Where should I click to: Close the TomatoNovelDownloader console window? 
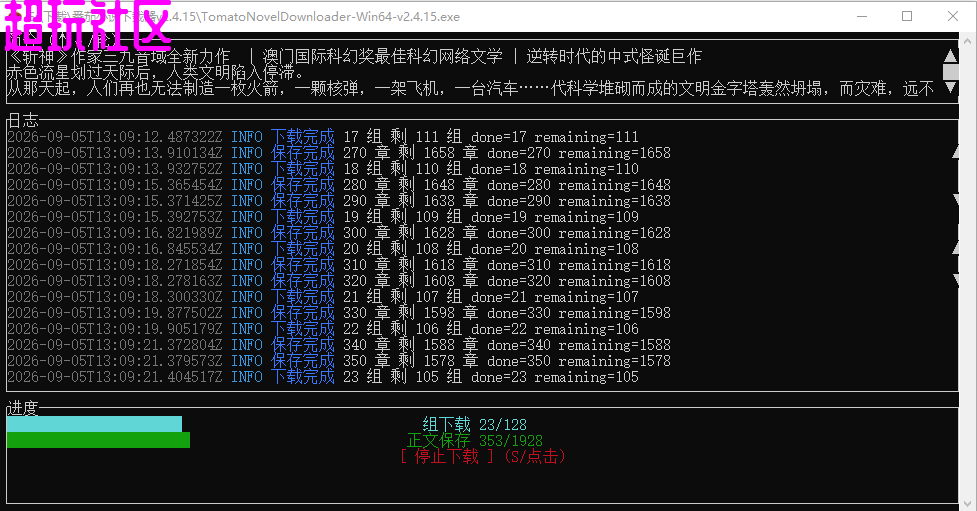(953, 16)
